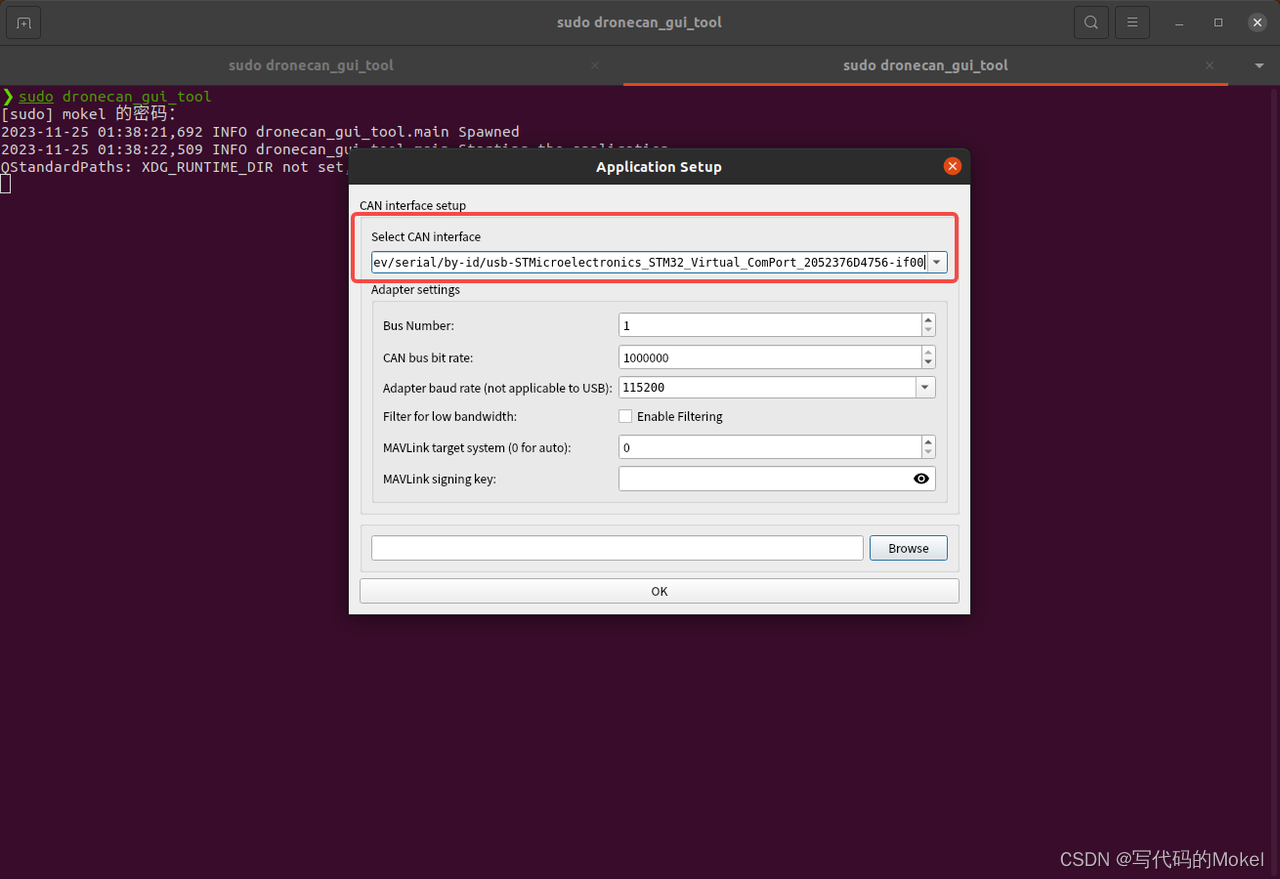Expand the terminal tab list chevron
The width and height of the screenshot is (1280, 879).
tap(1258, 65)
